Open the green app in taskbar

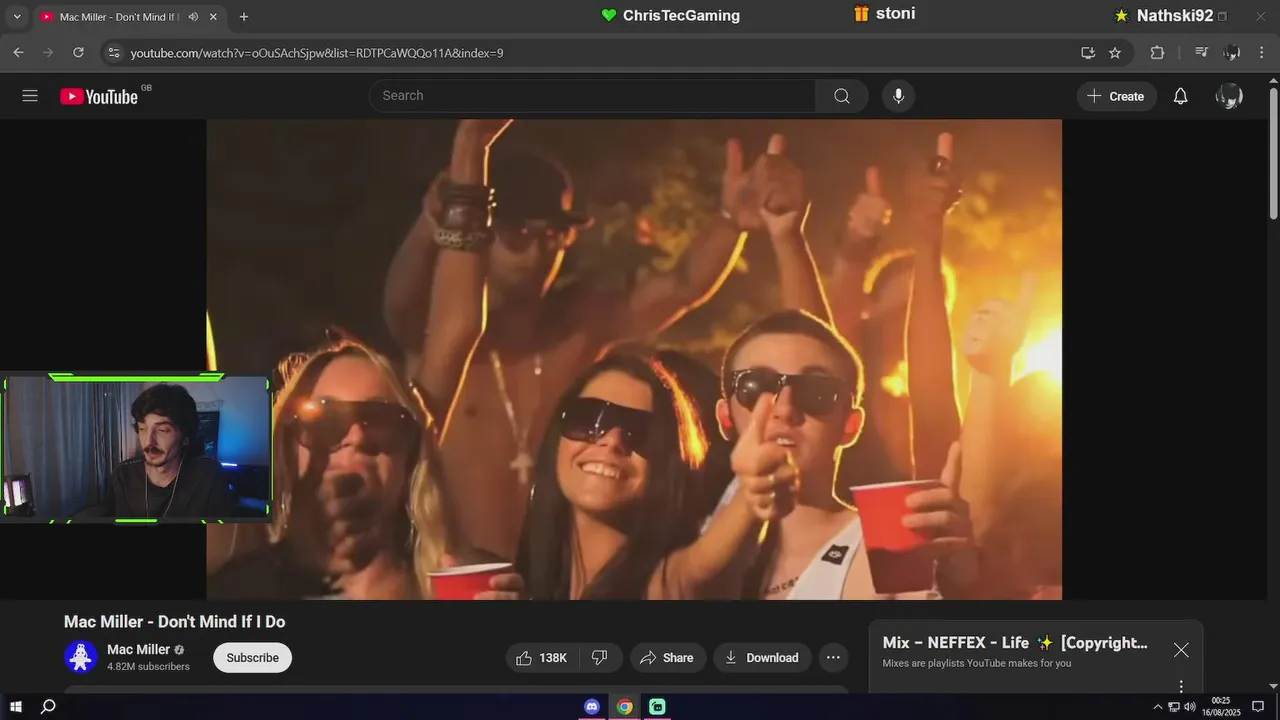click(x=657, y=707)
